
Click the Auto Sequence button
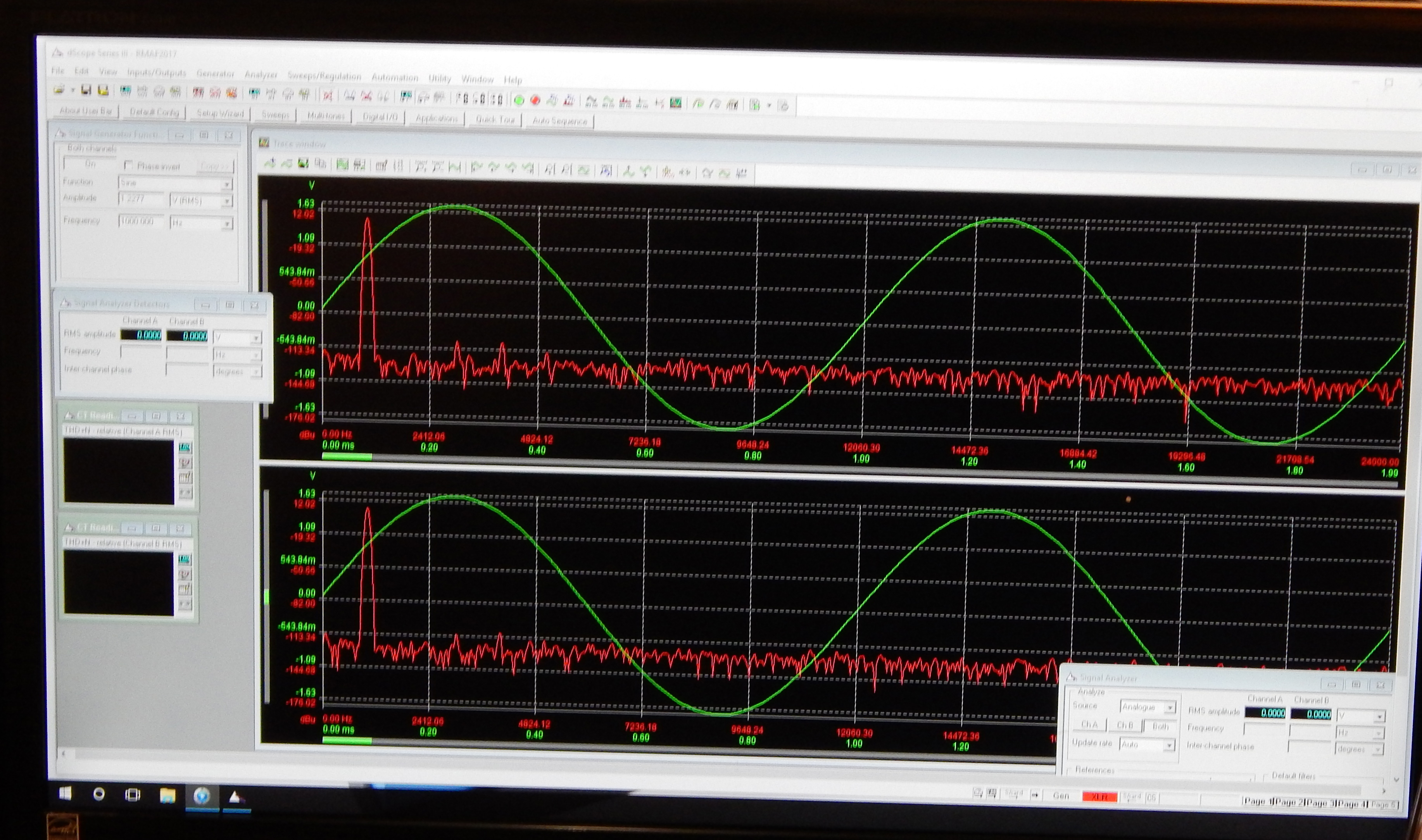click(559, 121)
